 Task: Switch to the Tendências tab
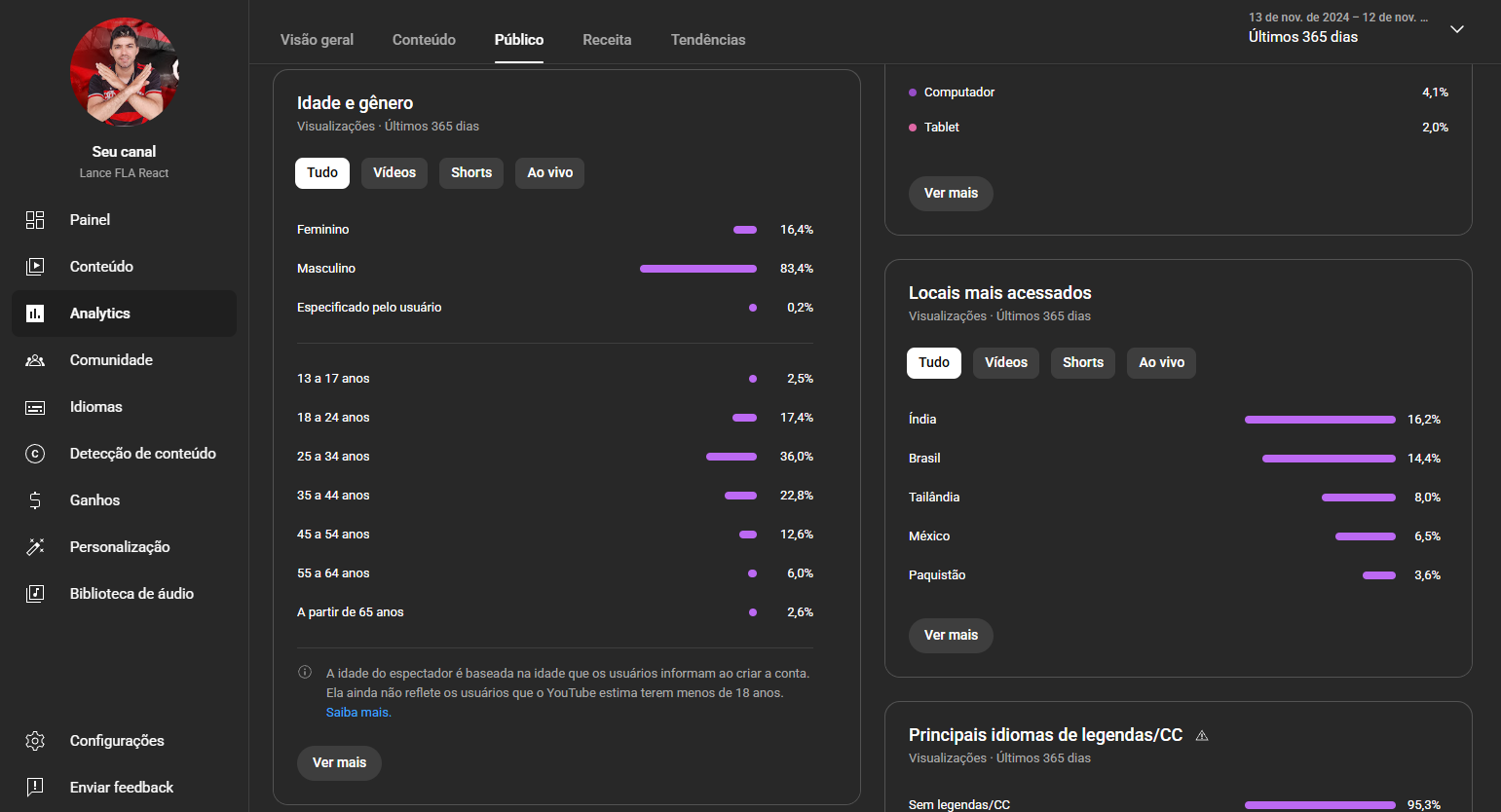tap(708, 40)
